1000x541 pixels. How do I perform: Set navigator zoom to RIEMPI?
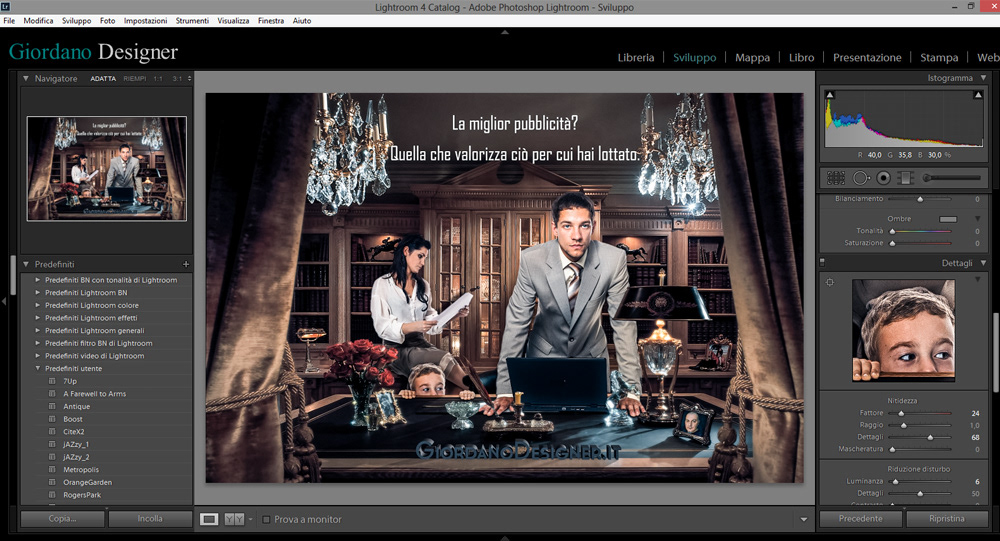click(x=135, y=78)
